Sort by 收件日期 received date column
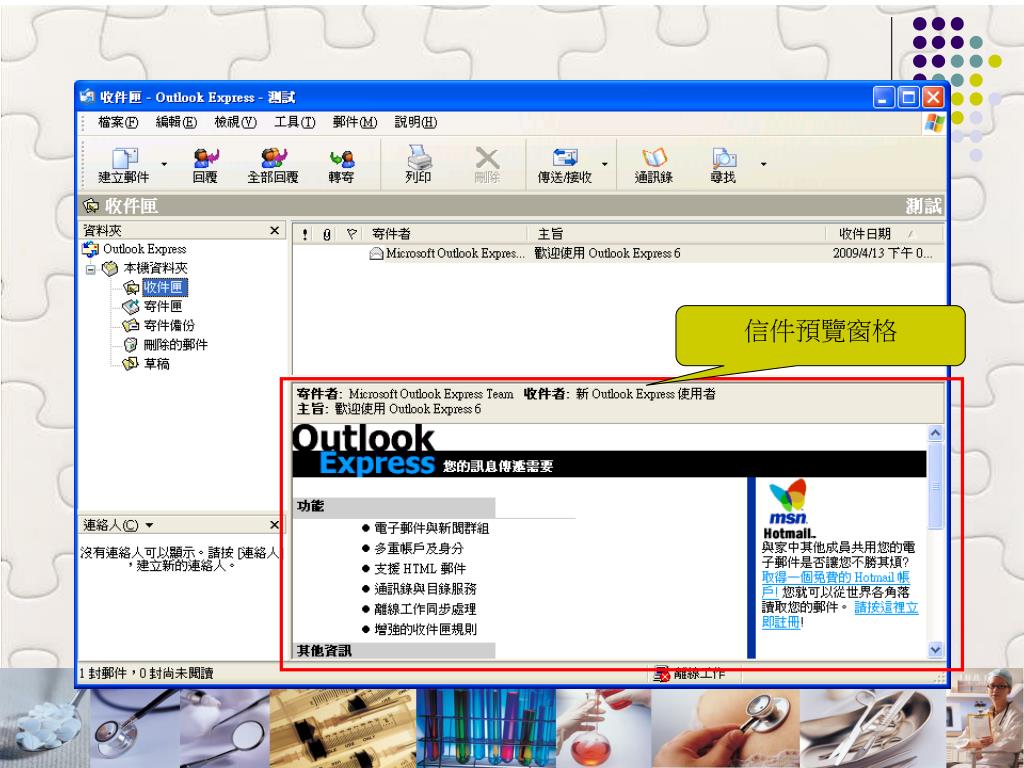The height and width of the screenshot is (768, 1024). pos(884,234)
